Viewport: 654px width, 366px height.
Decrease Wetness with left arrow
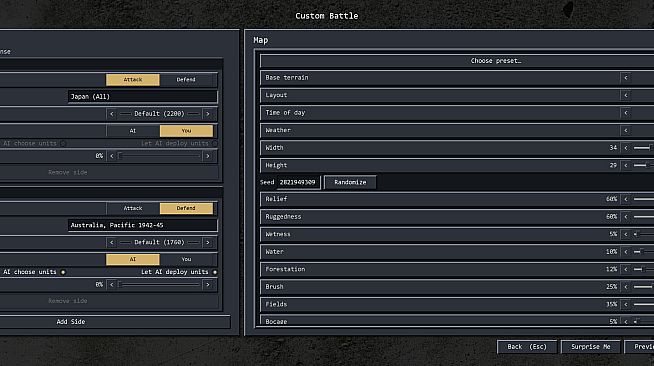coord(626,234)
